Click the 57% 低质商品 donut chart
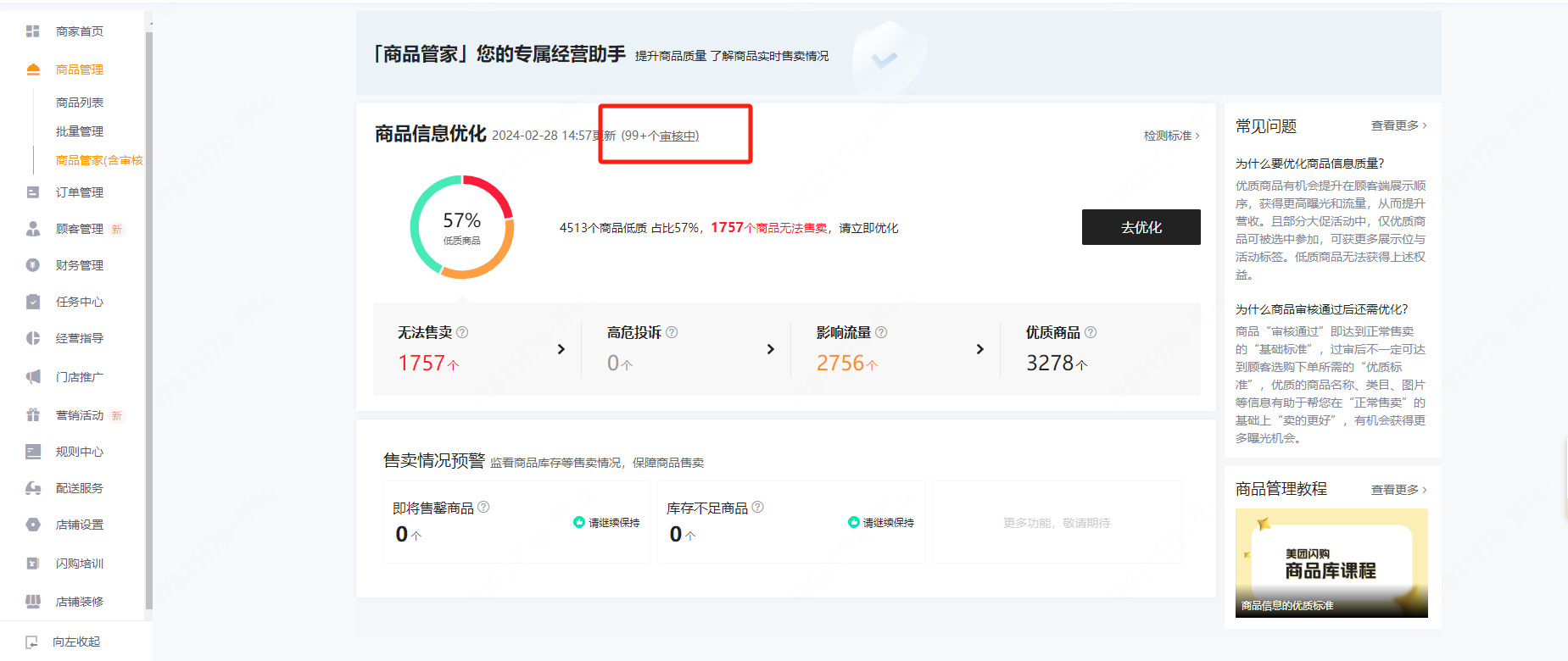This screenshot has width=1568, height=661. (x=462, y=227)
